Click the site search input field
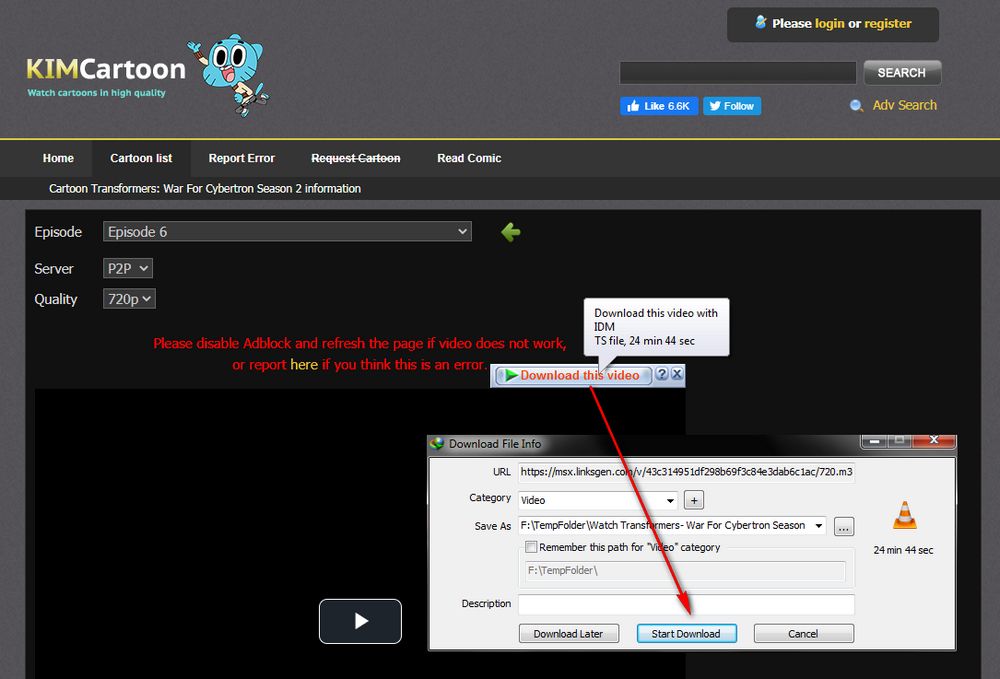The height and width of the screenshot is (679, 1000). click(x=738, y=73)
